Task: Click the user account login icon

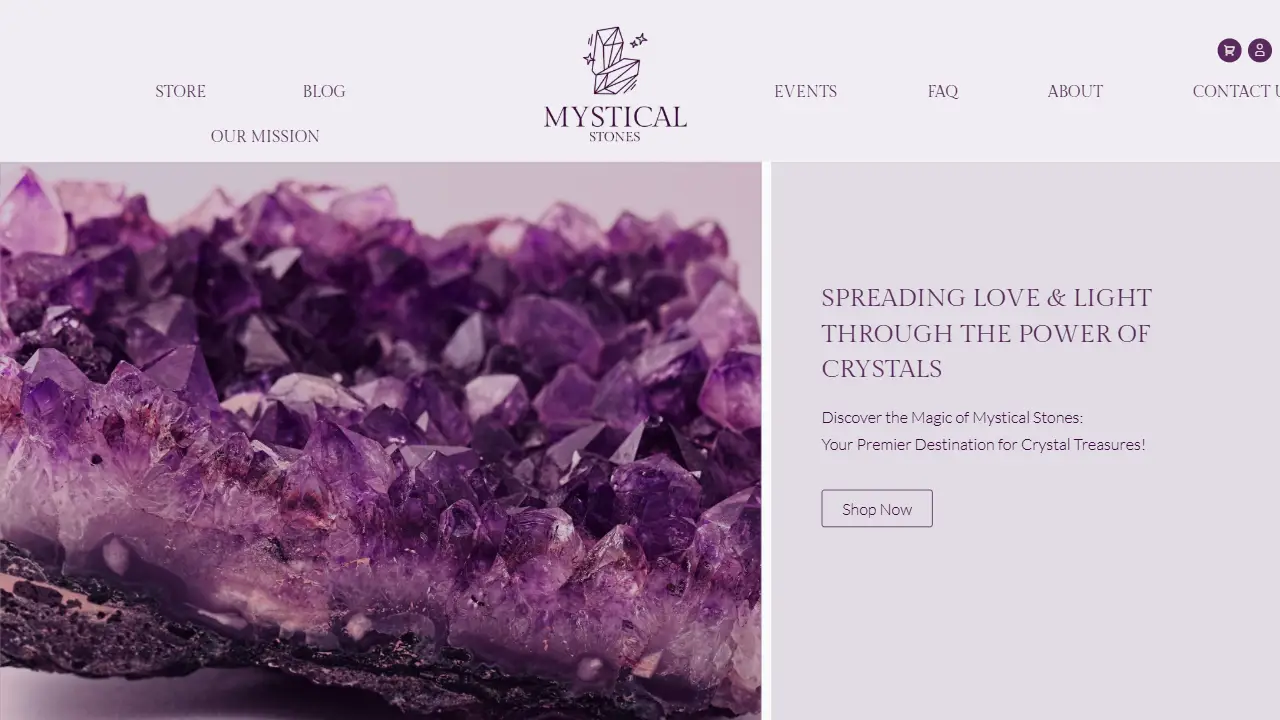Action: tap(1260, 50)
